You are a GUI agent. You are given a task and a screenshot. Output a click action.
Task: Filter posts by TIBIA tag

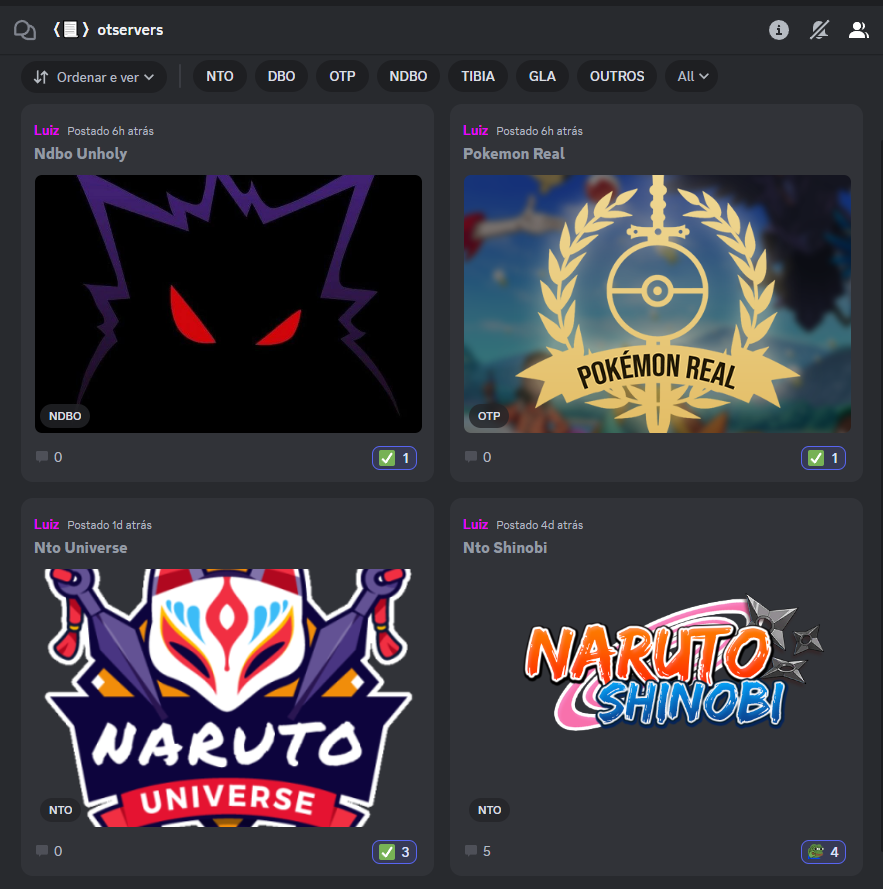pyautogui.click(x=478, y=77)
